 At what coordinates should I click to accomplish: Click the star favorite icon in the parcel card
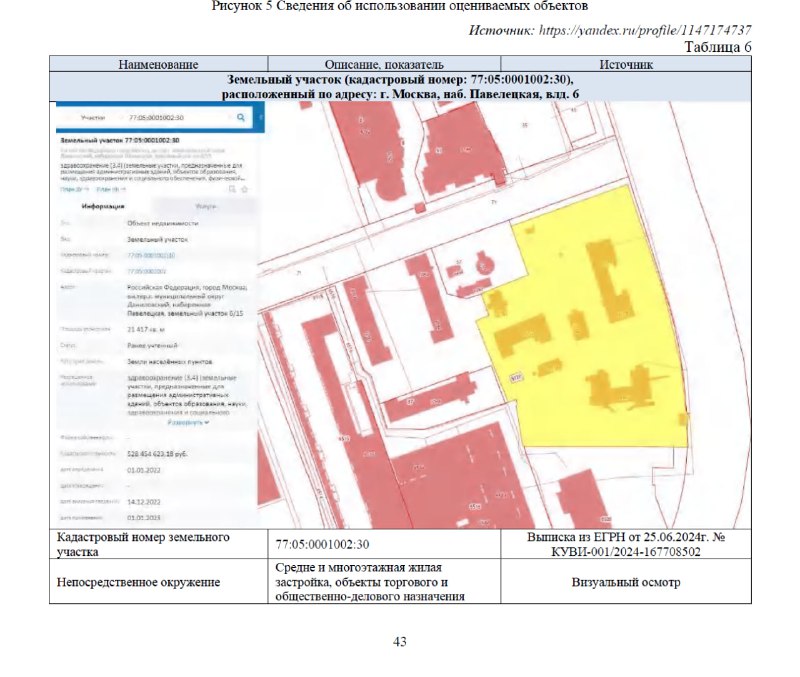(x=244, y=189)
